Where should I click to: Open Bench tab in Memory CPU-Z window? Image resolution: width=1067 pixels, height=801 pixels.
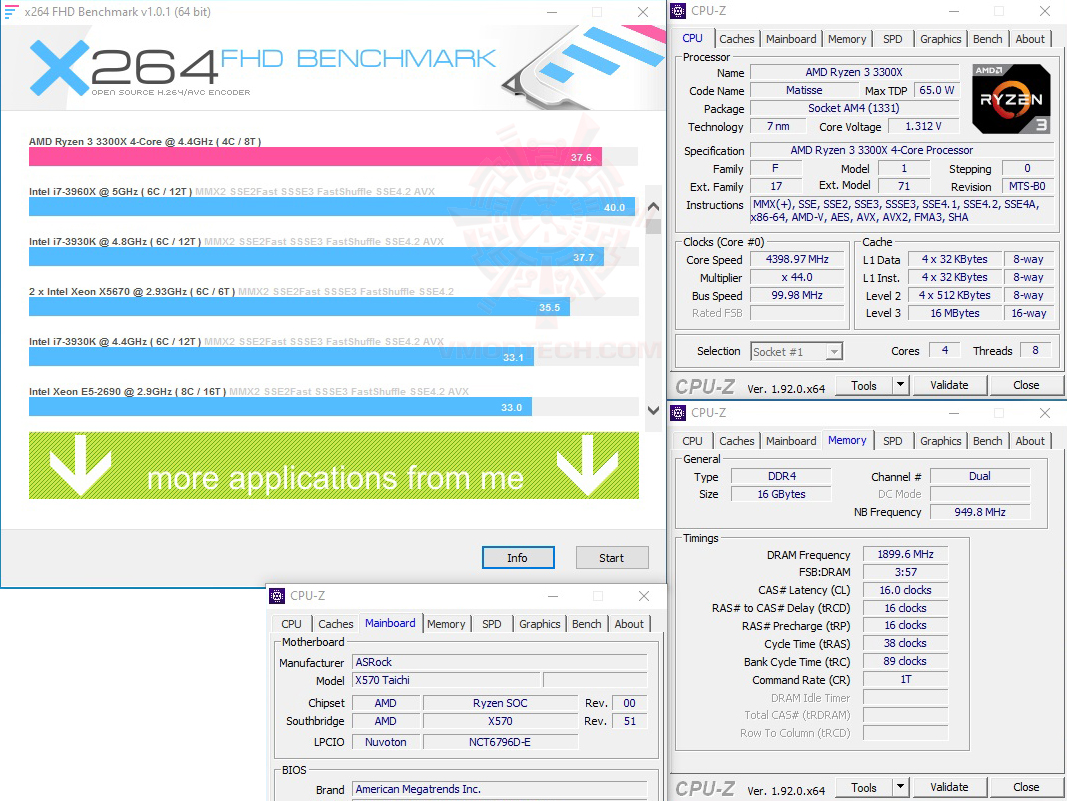(987, 441)
